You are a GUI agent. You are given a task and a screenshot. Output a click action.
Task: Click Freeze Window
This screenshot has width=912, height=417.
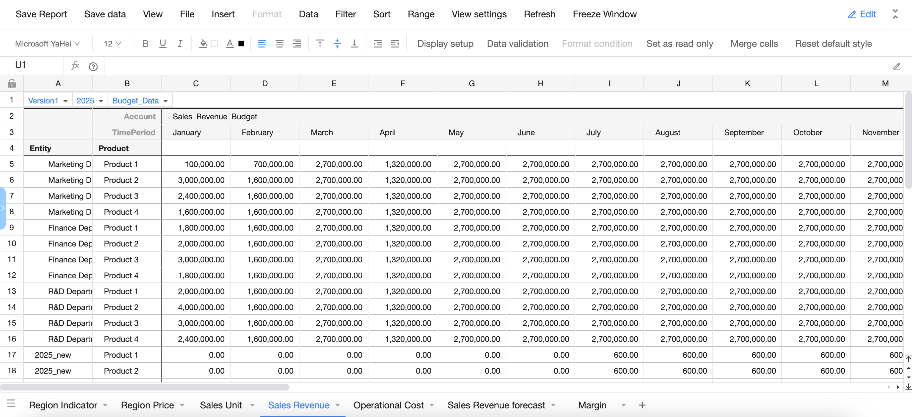click(605, 14)
